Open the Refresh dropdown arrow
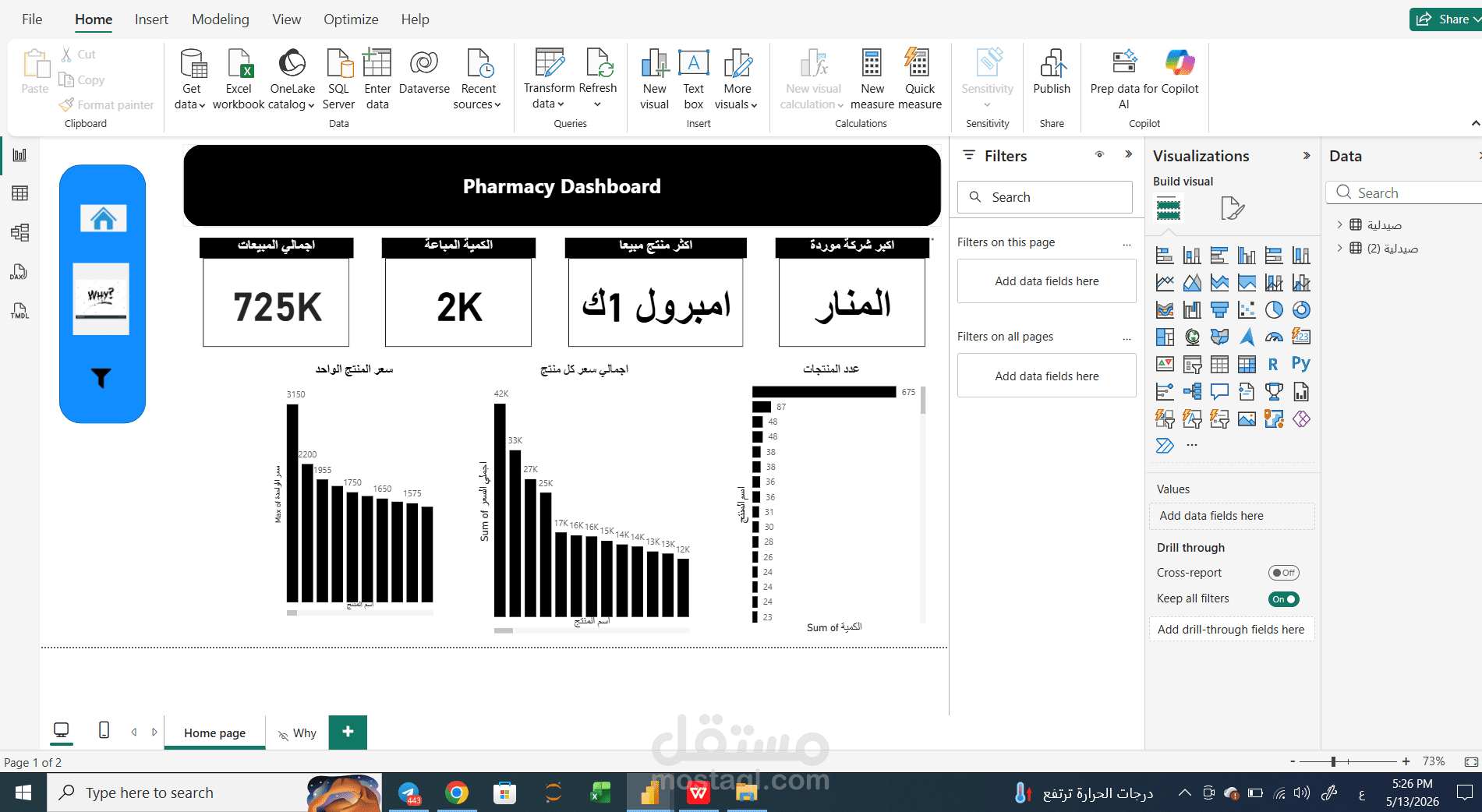This screenshot has width=1482, height=812. [x=598, y=104]
